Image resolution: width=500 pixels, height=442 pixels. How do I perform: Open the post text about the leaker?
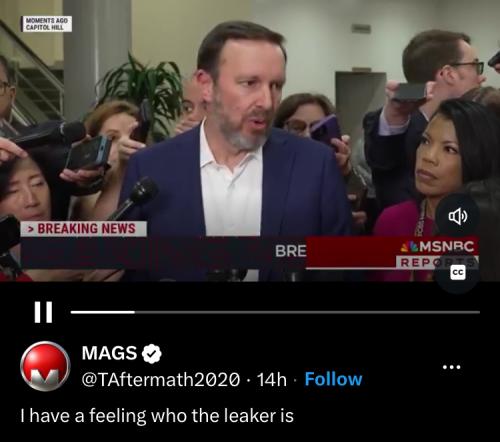tap(157, 416)
